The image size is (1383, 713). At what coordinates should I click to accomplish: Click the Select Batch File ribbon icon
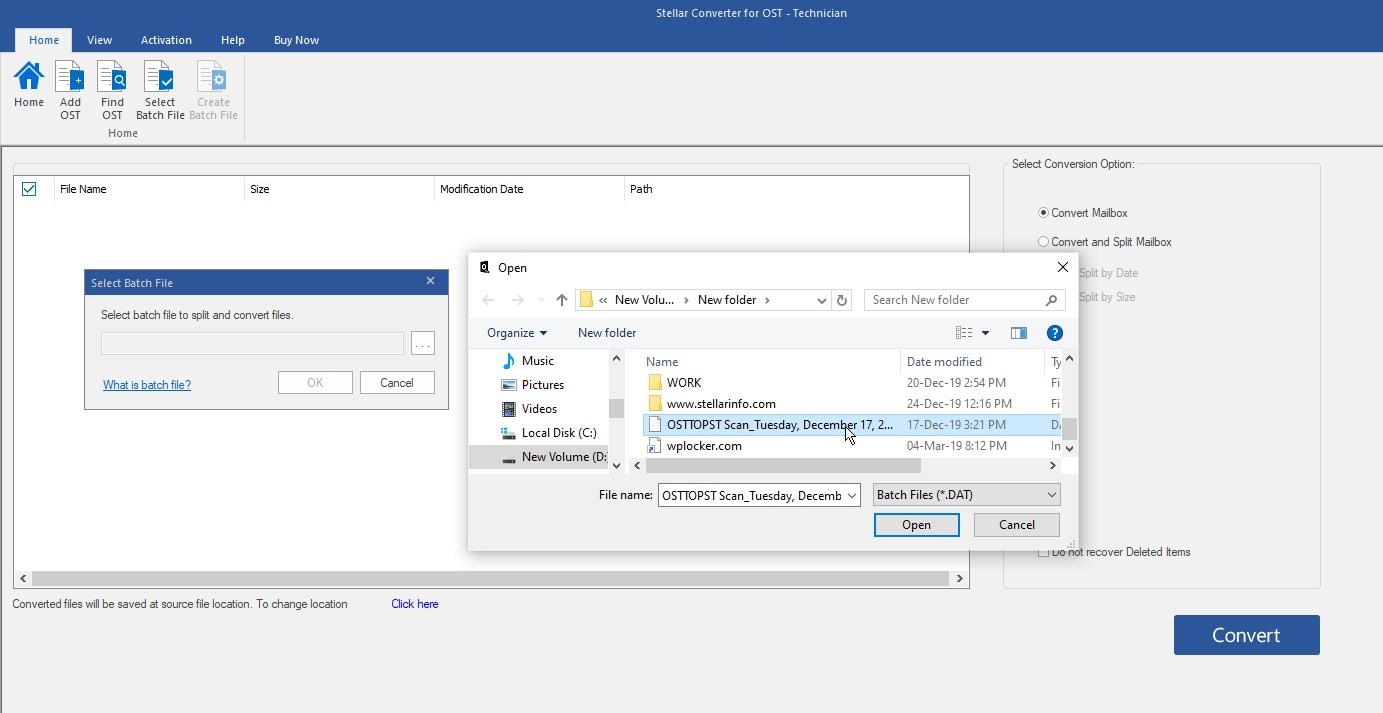click(160, 90)
